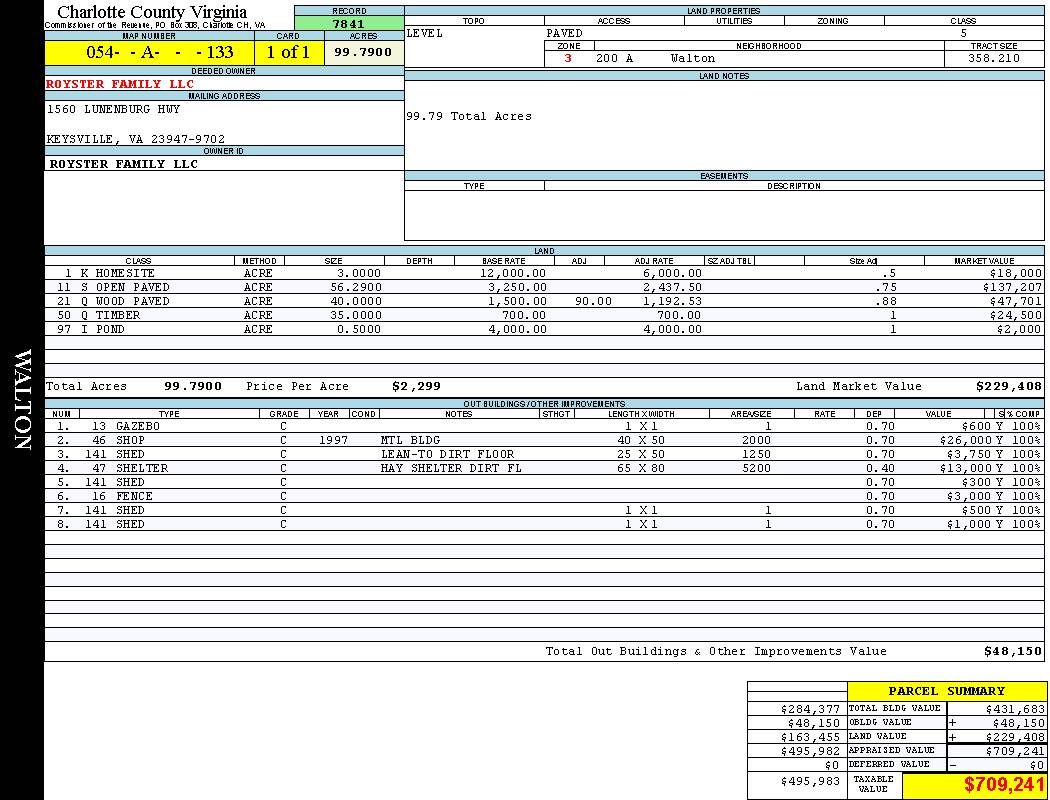The height and width of the screenshot is (800, 1050).
Task: Click the green record number 7841
Action: 348,24
